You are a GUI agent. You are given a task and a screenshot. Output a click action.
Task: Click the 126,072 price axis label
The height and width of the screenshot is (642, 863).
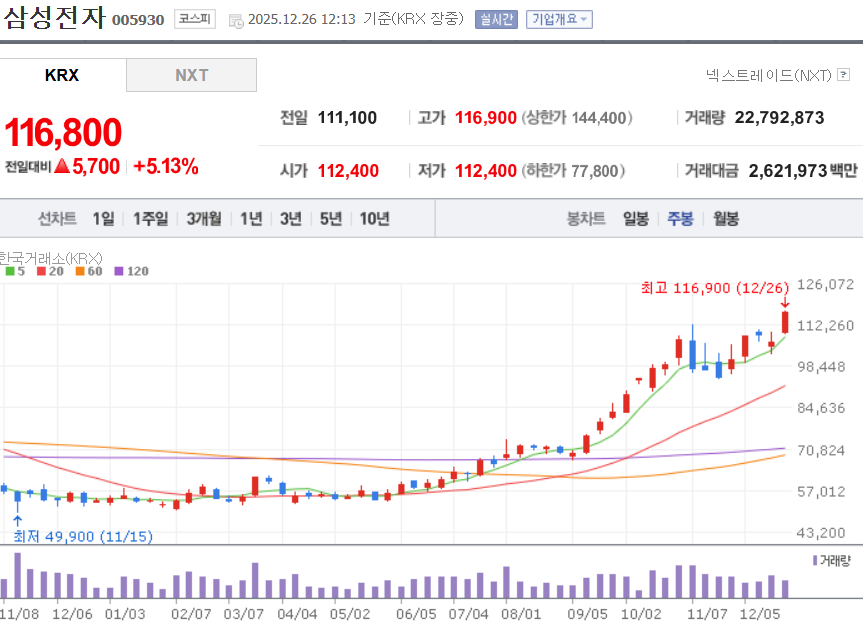(x=825, y=284)
